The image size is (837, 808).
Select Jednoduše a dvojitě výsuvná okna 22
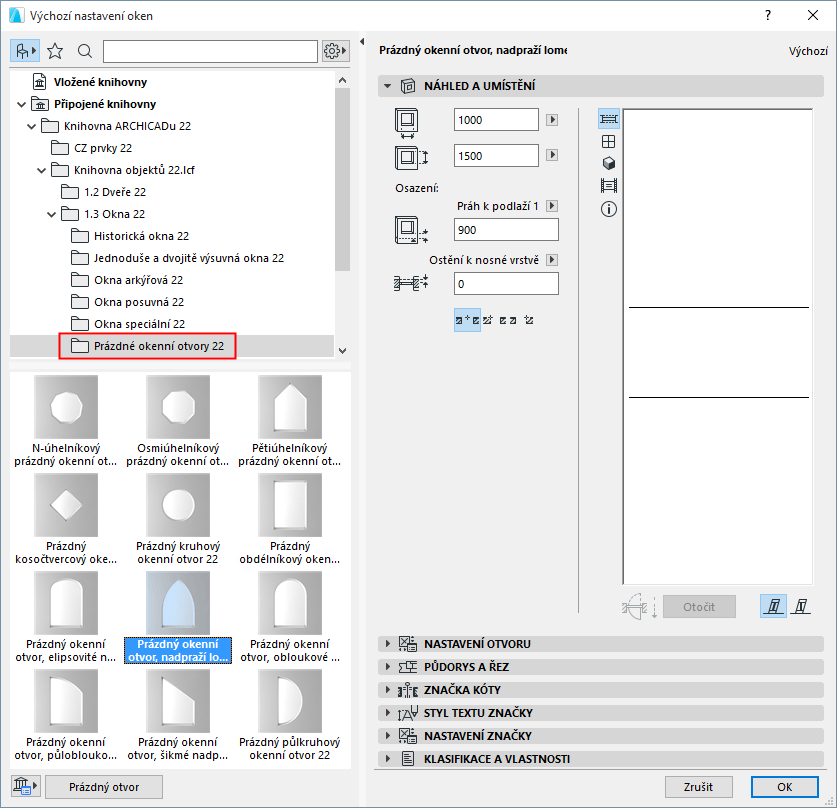pyautogui.click(x=188, y=258)
